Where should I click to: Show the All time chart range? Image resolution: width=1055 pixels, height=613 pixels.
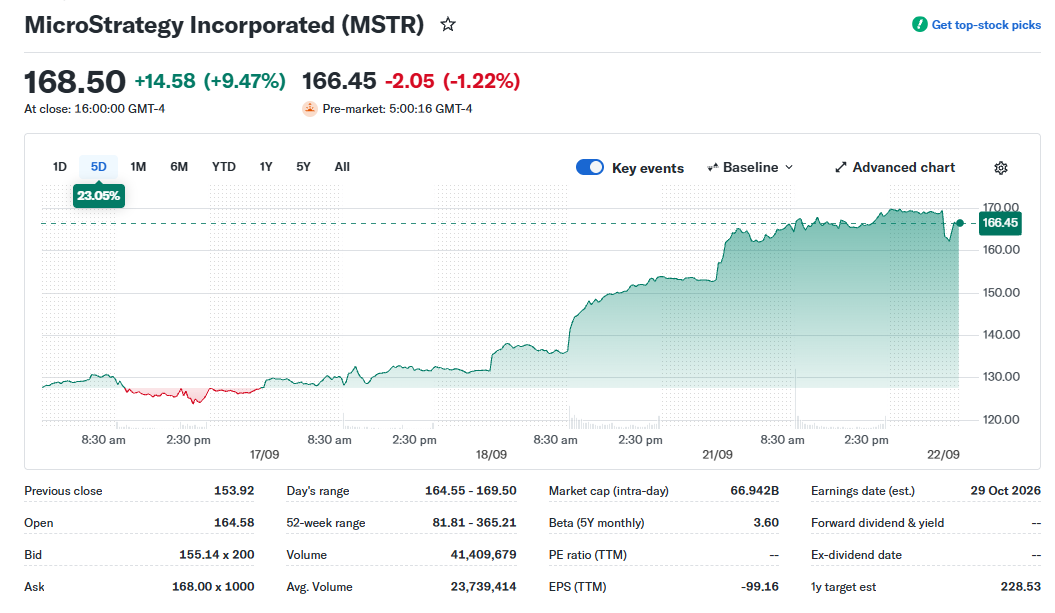point(342,167)
